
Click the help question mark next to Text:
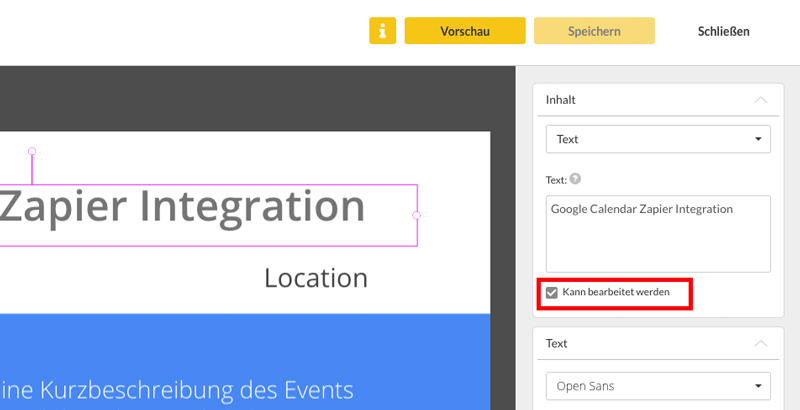pos(576,179)
